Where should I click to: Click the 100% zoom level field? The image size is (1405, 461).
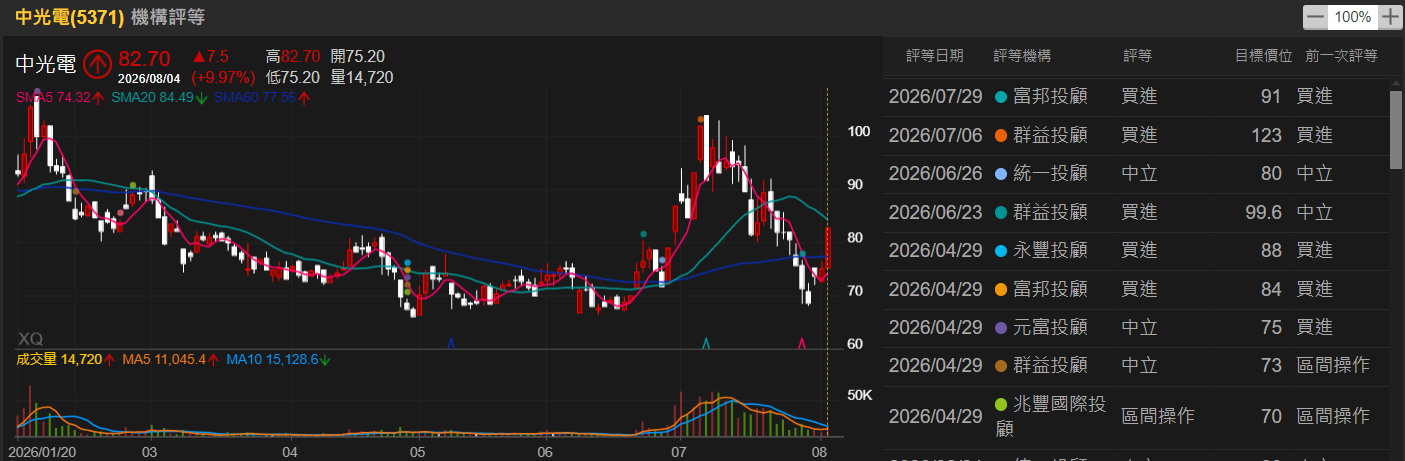(x=1353, y=17)
